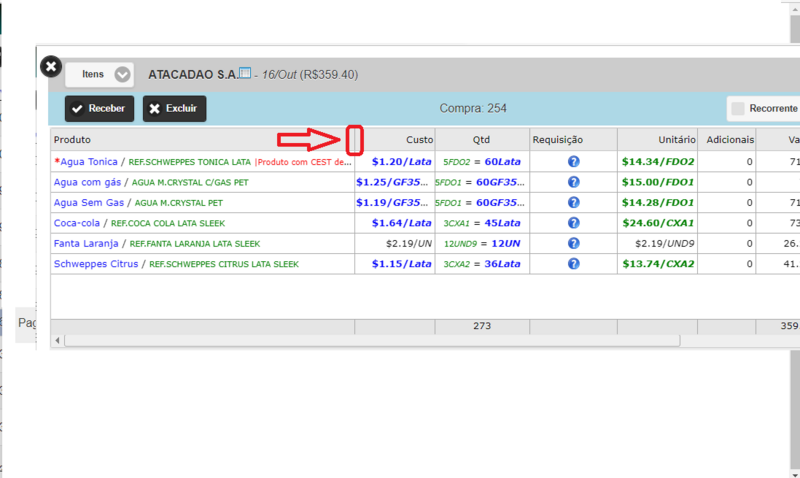Screen dimensions: 800x478
Task: Click quantity 36Lata in Schweppes Citrus row
Action: click(x=503, y=264)
